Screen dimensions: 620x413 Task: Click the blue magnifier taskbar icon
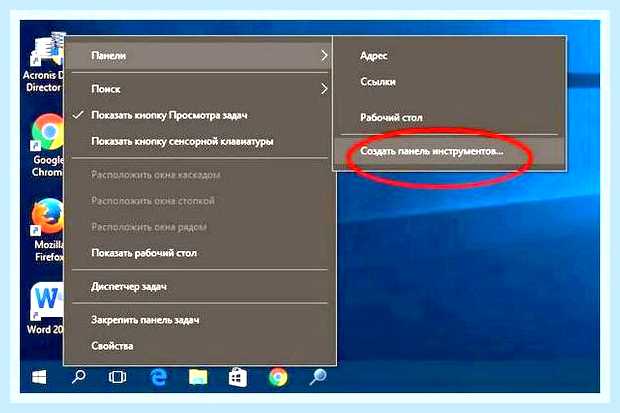point(318,377)
